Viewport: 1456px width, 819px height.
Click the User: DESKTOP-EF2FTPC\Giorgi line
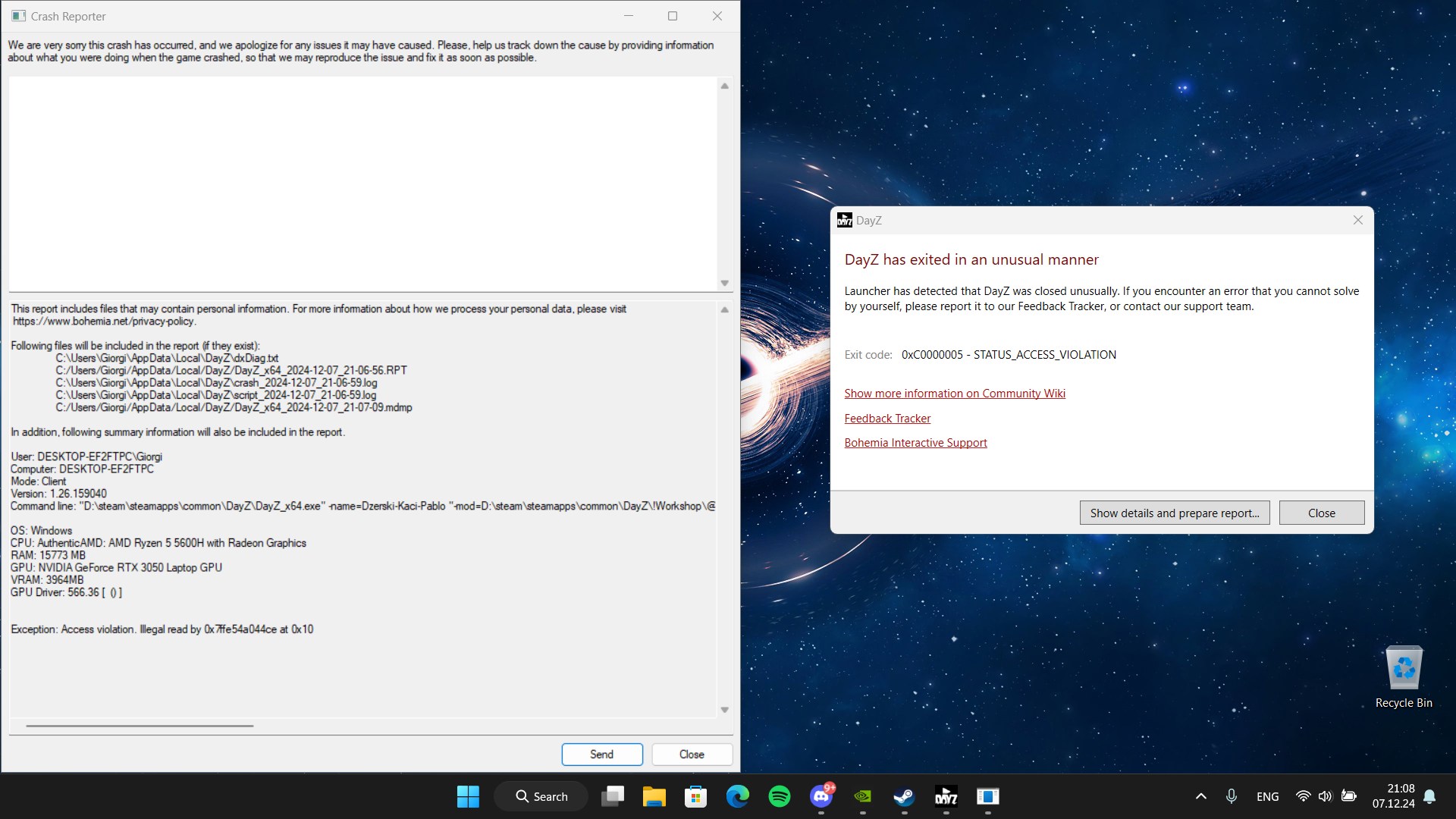(86, 457)
